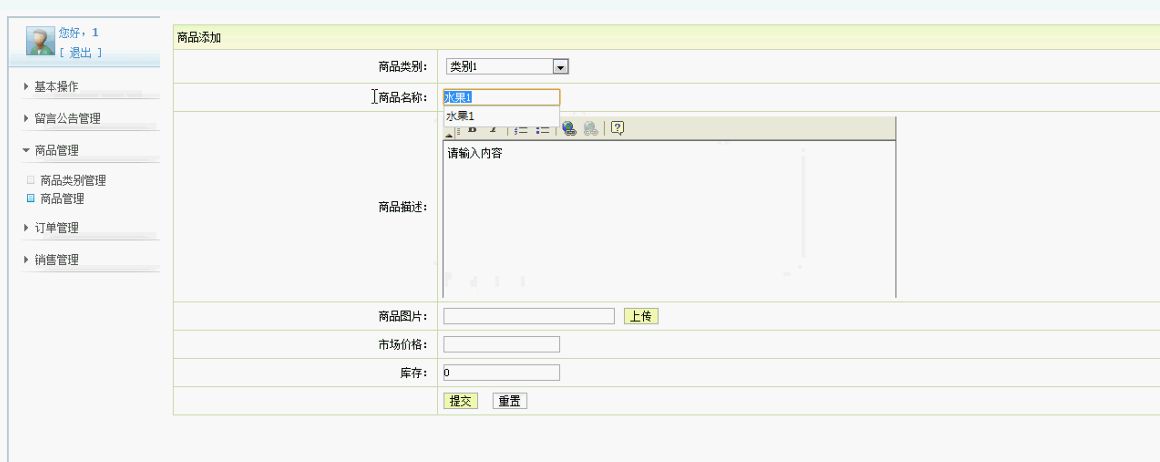Submit the form with 提交
The image size is (1160, 462).
(461, 401)
